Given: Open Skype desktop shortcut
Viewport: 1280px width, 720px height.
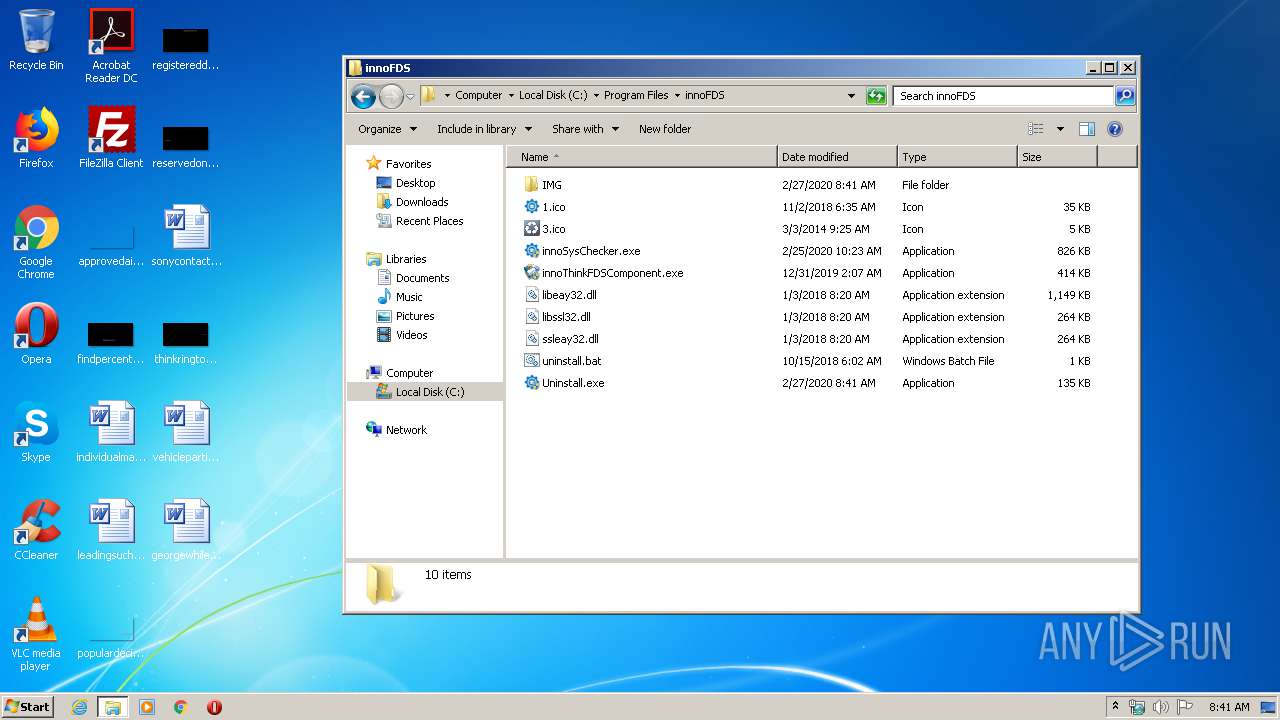Looking at the screenshot, I should (x=36, y=433).
